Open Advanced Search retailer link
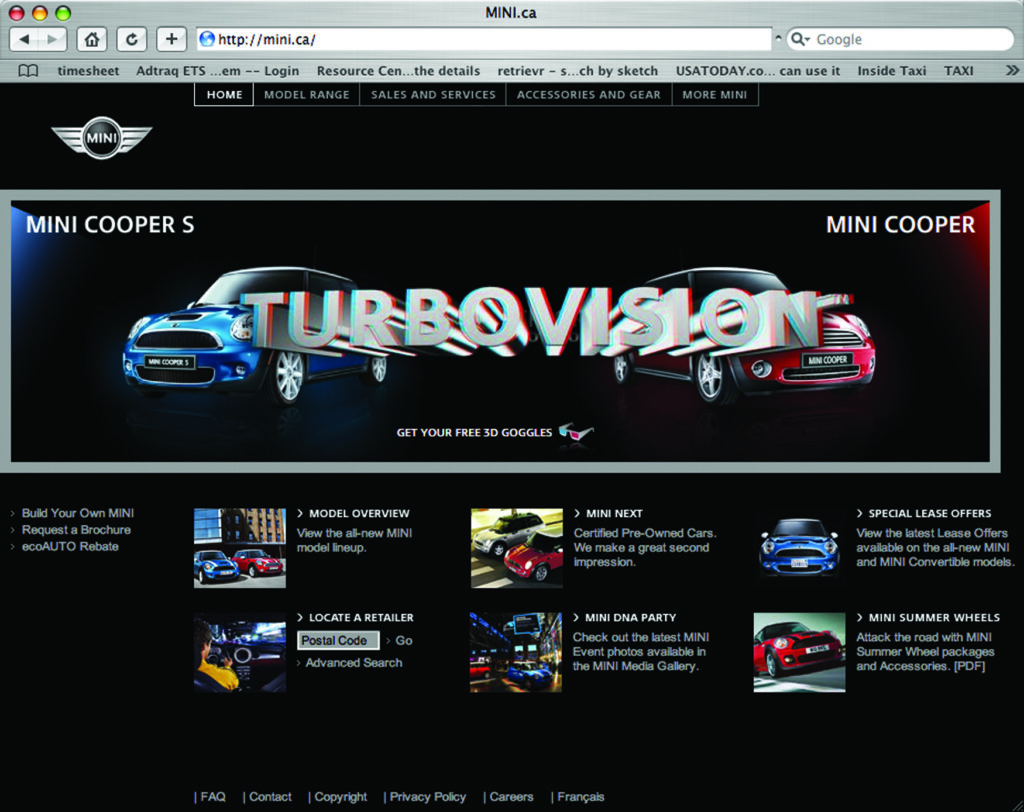 point(353,662)
